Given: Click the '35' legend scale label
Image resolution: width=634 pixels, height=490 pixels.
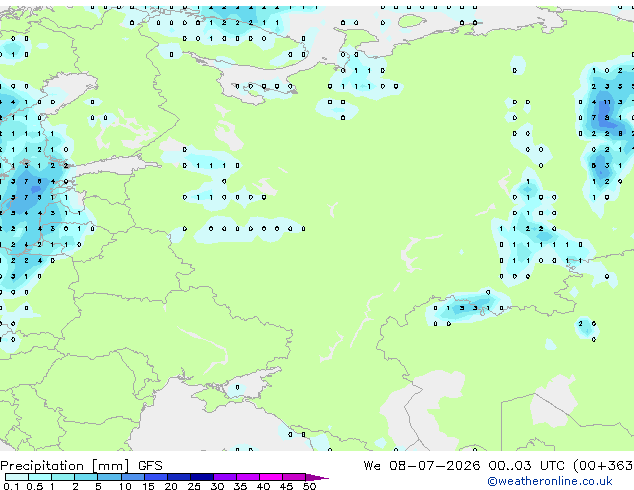Looking at the screenshot, I should 240,486.
